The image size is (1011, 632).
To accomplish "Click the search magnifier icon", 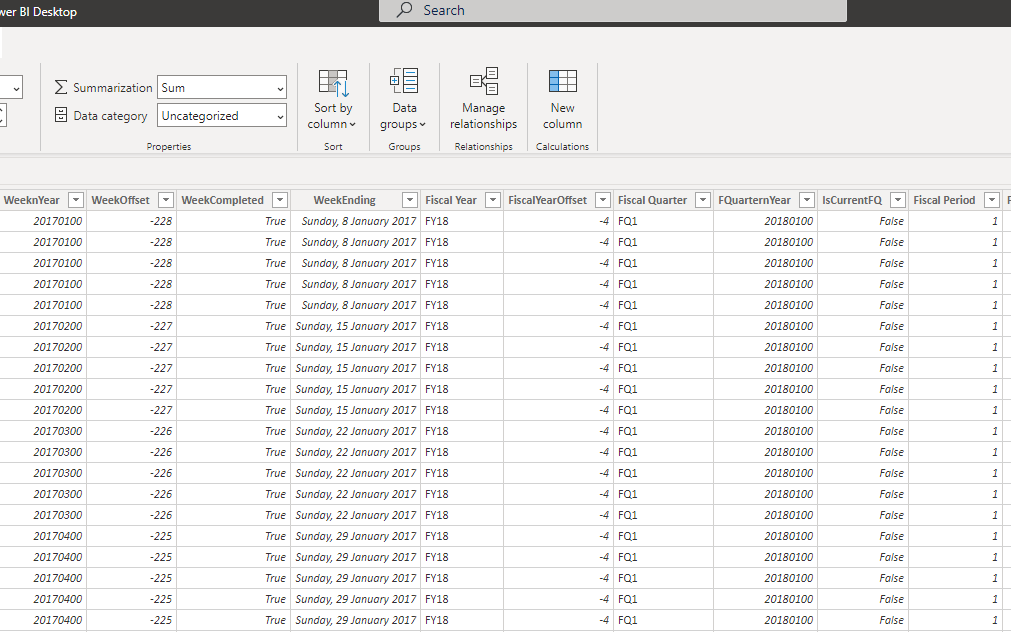I will 404,10.
